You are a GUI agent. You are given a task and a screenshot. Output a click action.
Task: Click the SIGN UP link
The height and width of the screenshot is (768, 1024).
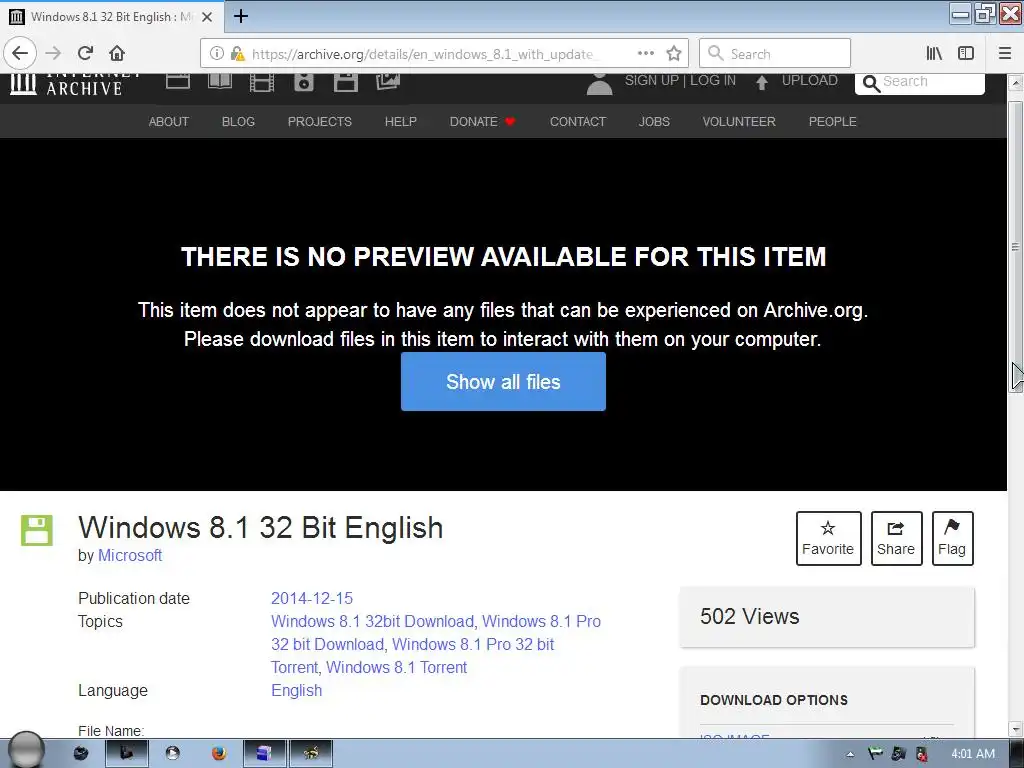652,80
